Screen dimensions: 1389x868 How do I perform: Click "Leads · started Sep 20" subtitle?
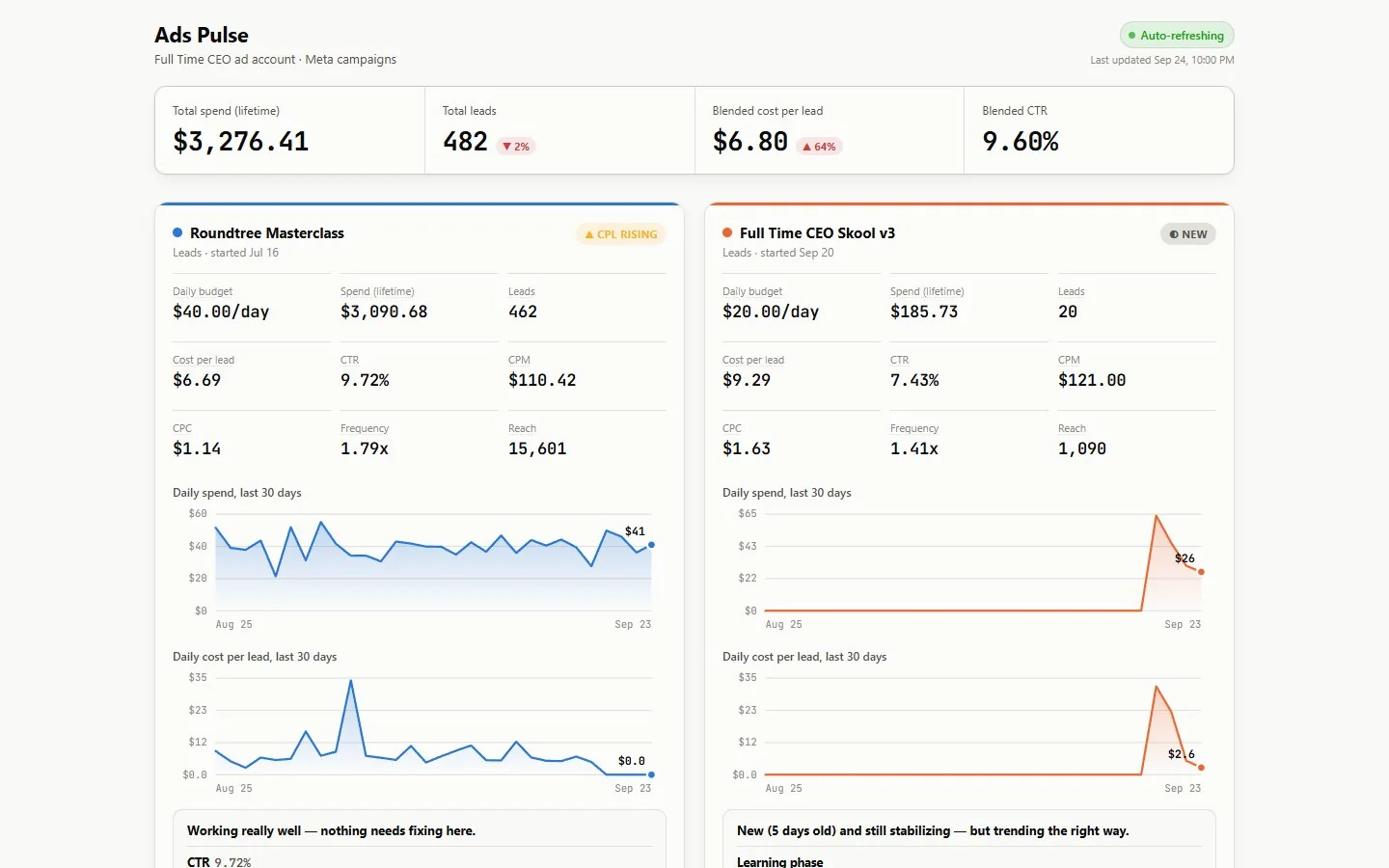[x=778, y=253]
